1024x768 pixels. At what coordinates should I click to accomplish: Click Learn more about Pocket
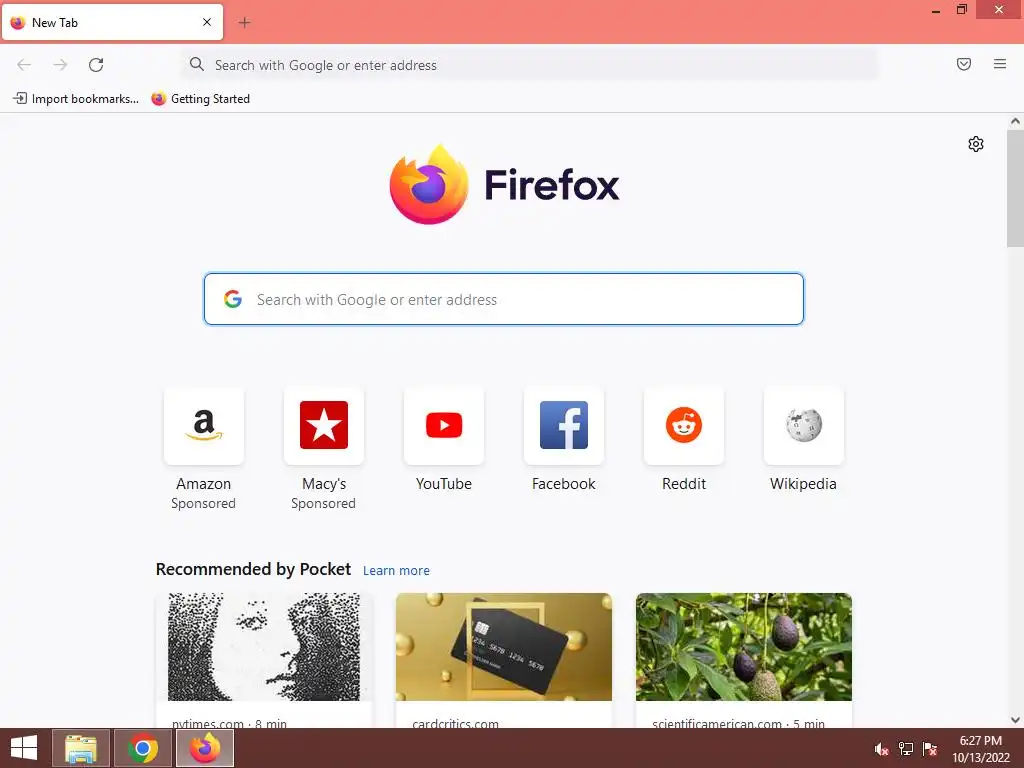(396, 571)
